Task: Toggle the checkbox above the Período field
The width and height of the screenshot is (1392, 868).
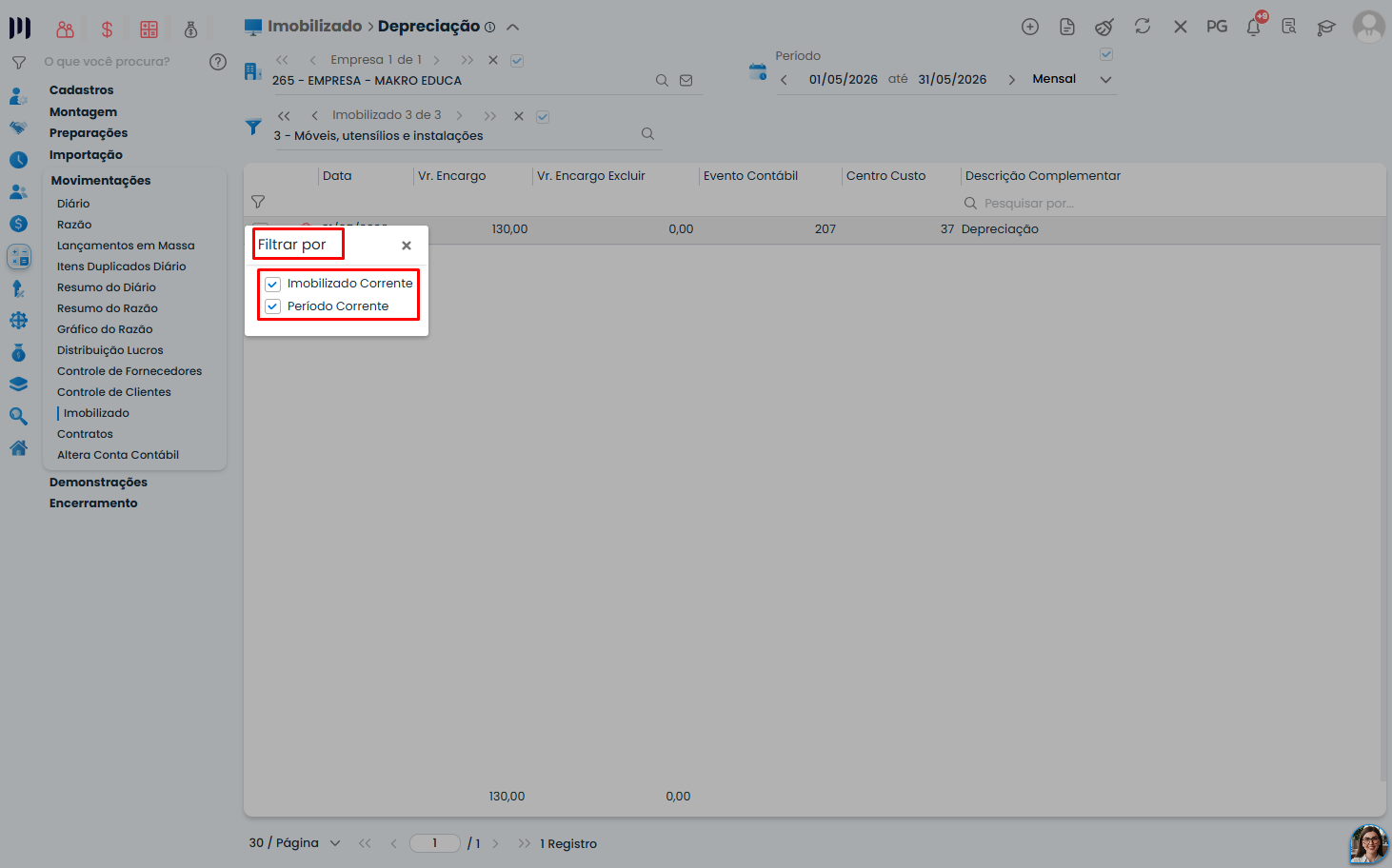Action: [x=1106, y=54]
